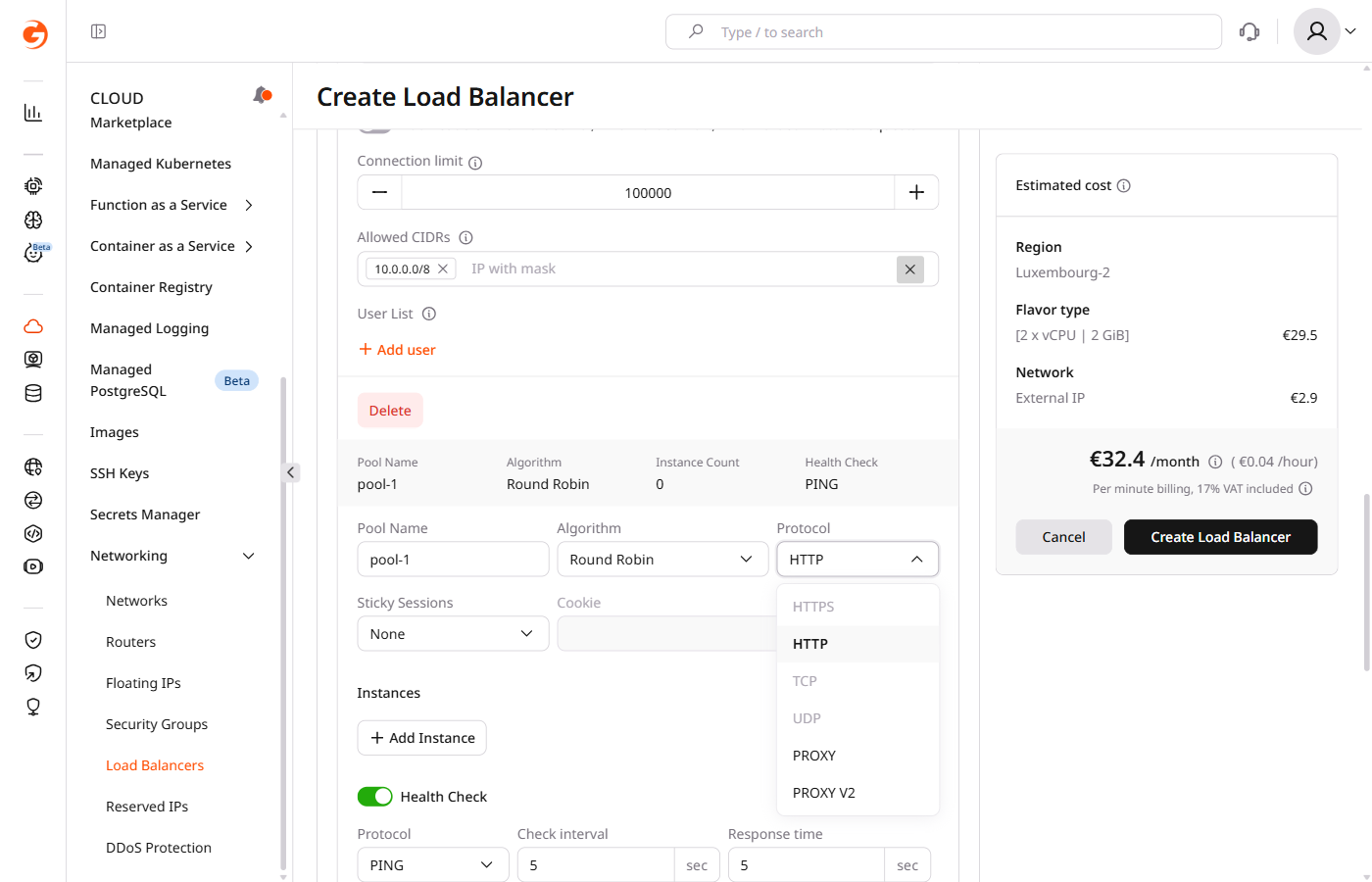Click the red Delete pool button
The height and width of the screenshot is (882, 1372).
[390, 411]
